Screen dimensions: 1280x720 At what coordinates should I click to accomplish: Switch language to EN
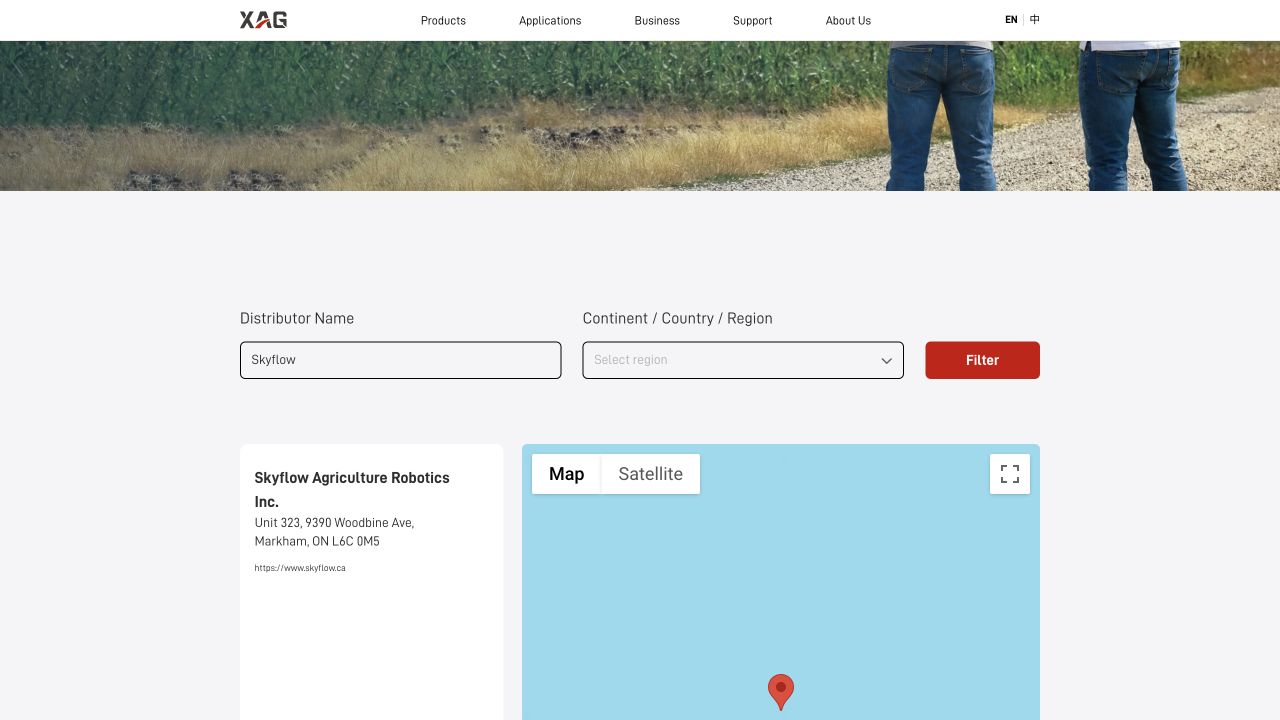(1011, 20)
